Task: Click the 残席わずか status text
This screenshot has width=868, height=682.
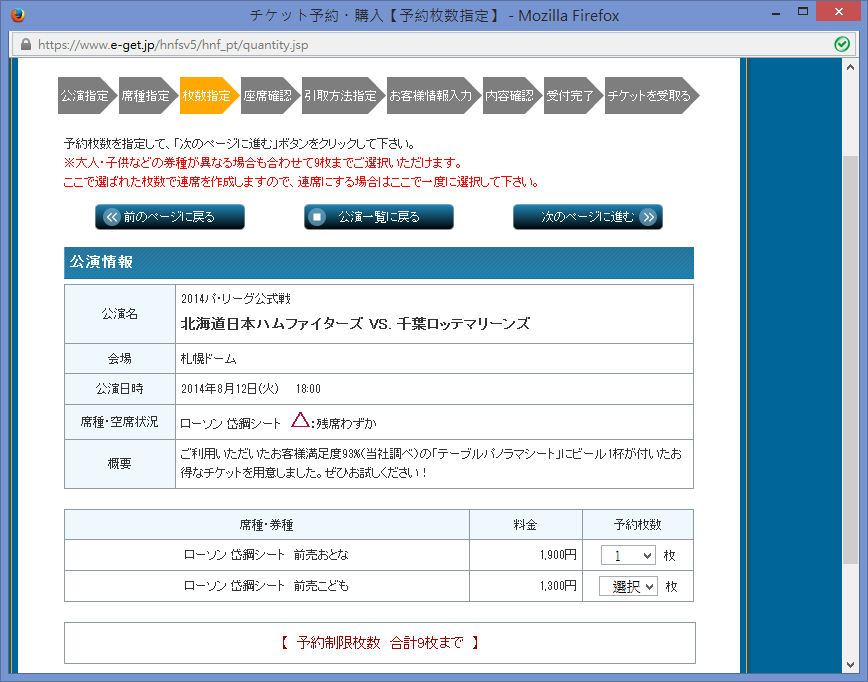Action: (x=347, y=423)
